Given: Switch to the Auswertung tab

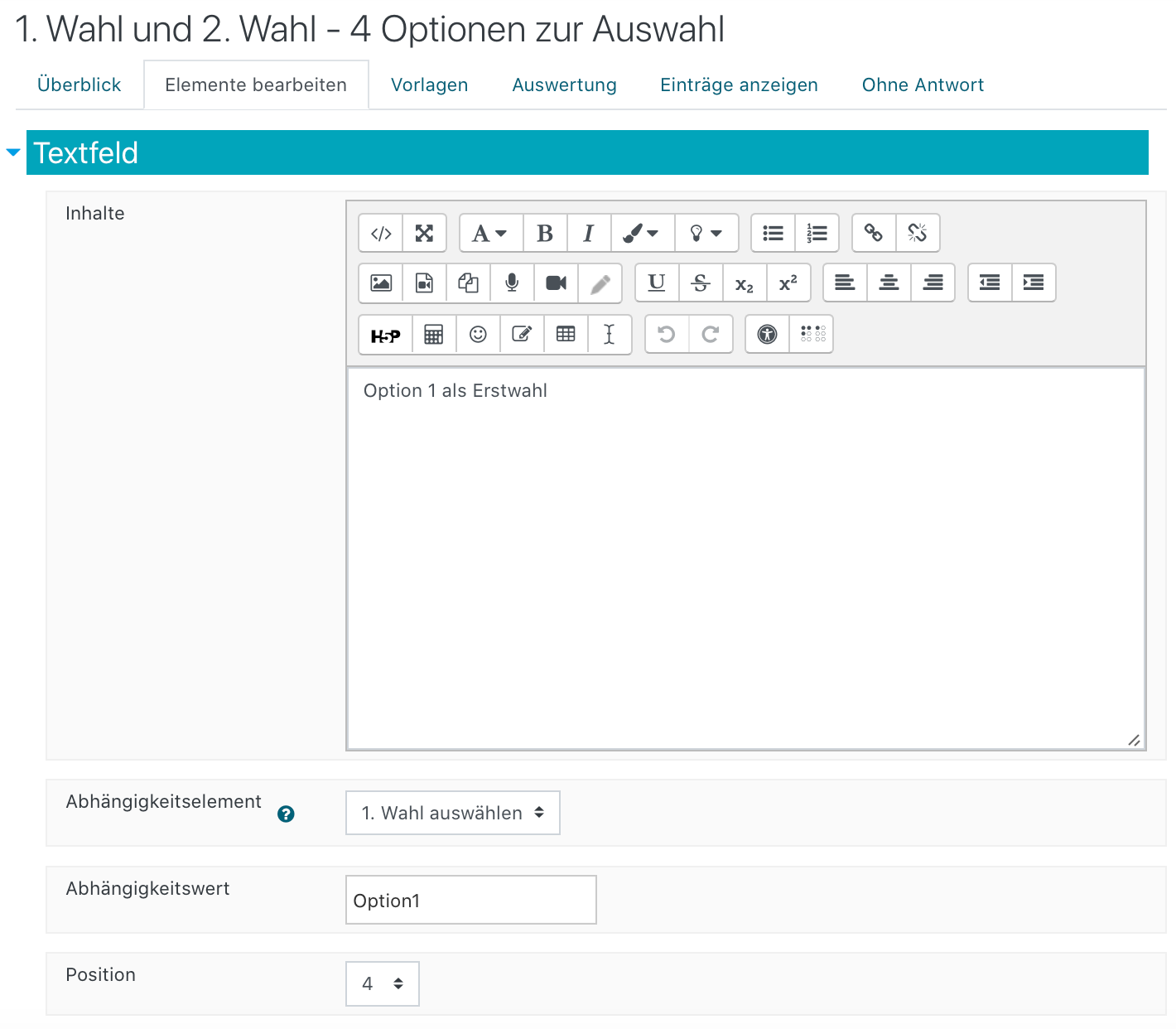Looking at the screenshot, I should (564, 85).
